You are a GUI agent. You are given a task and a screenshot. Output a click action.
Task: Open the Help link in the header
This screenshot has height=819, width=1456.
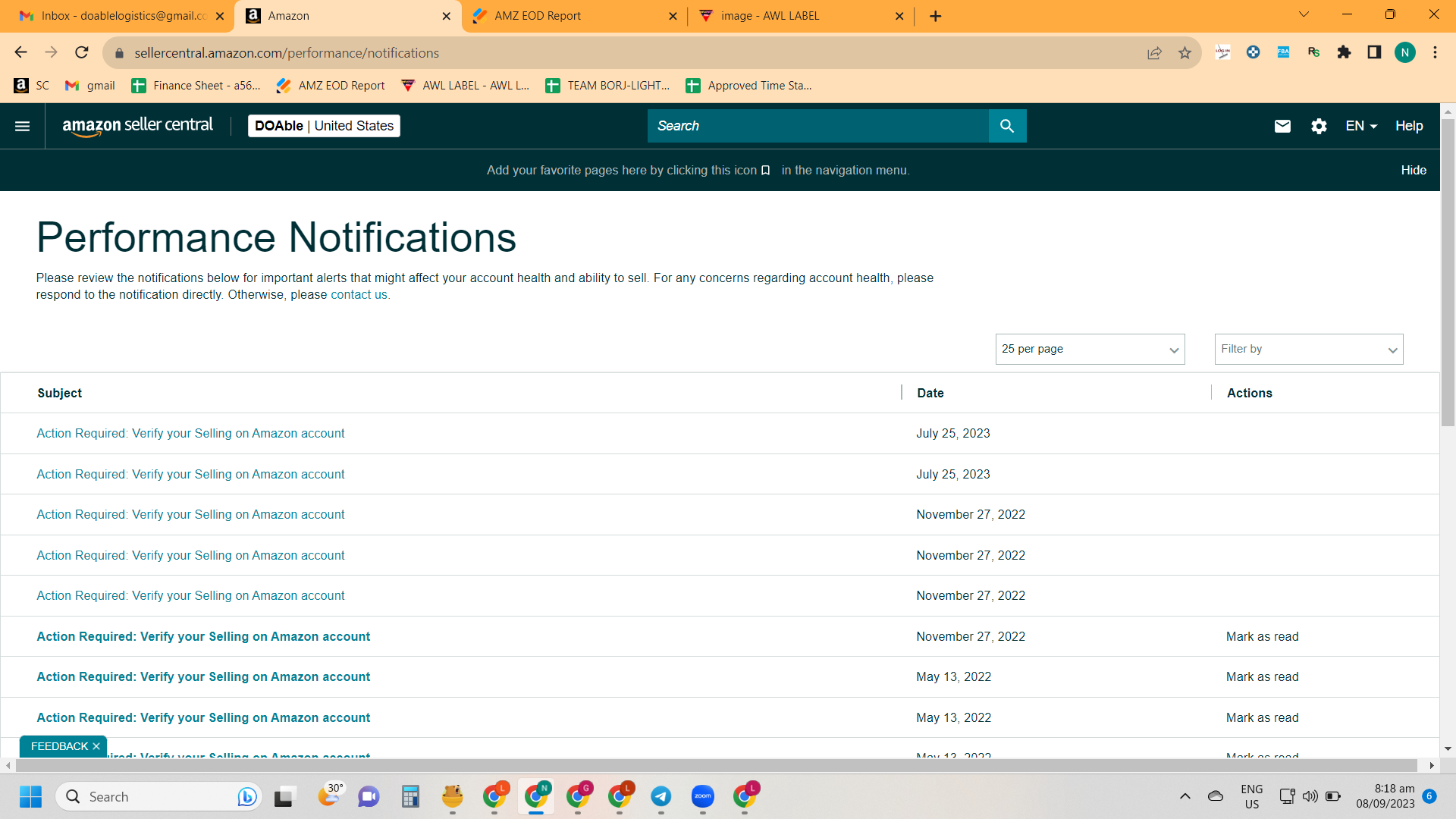1409,126
